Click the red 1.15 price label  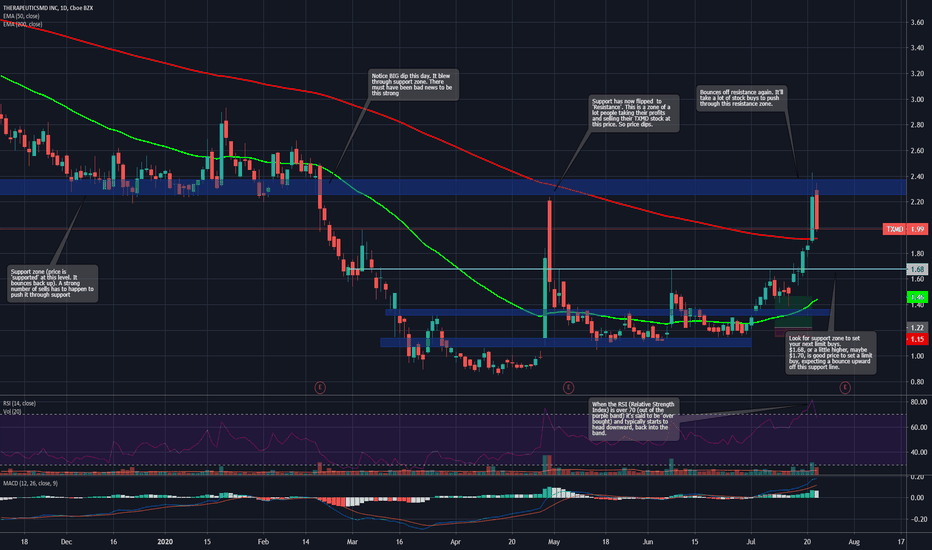click(917, 340)
